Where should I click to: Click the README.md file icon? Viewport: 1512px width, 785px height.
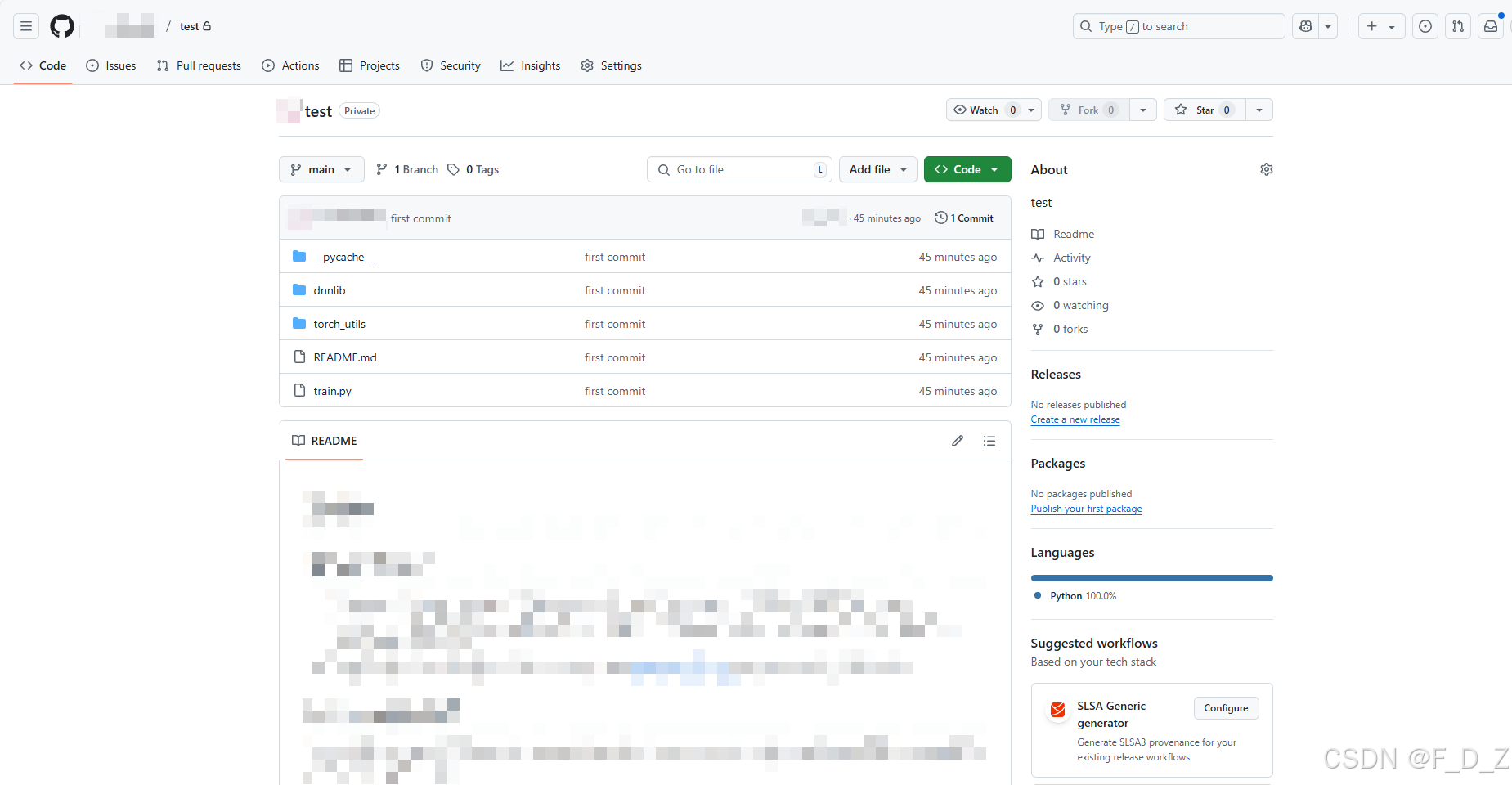[x=299, y=357]
